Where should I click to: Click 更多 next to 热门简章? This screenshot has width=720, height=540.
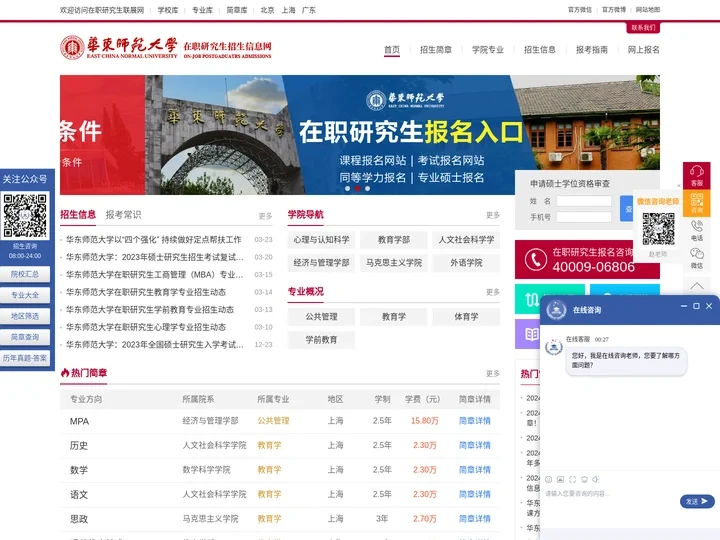click(493, 373)
